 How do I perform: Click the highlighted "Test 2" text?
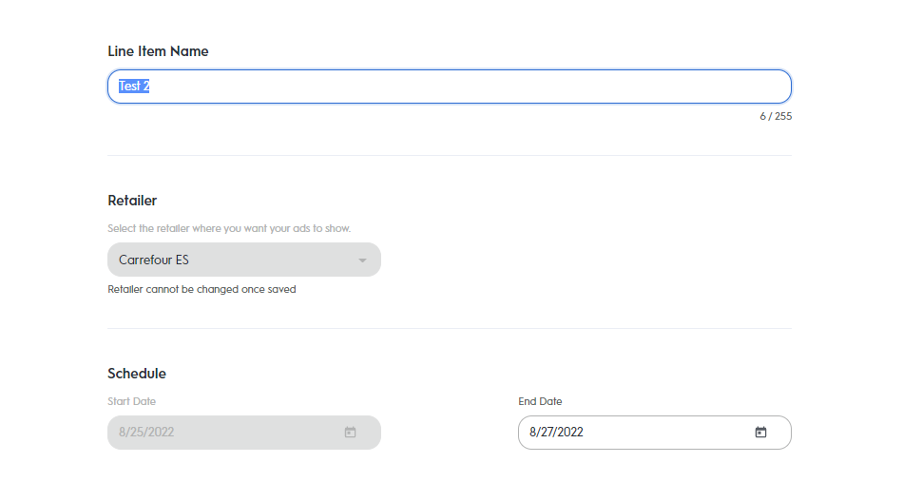134,86
